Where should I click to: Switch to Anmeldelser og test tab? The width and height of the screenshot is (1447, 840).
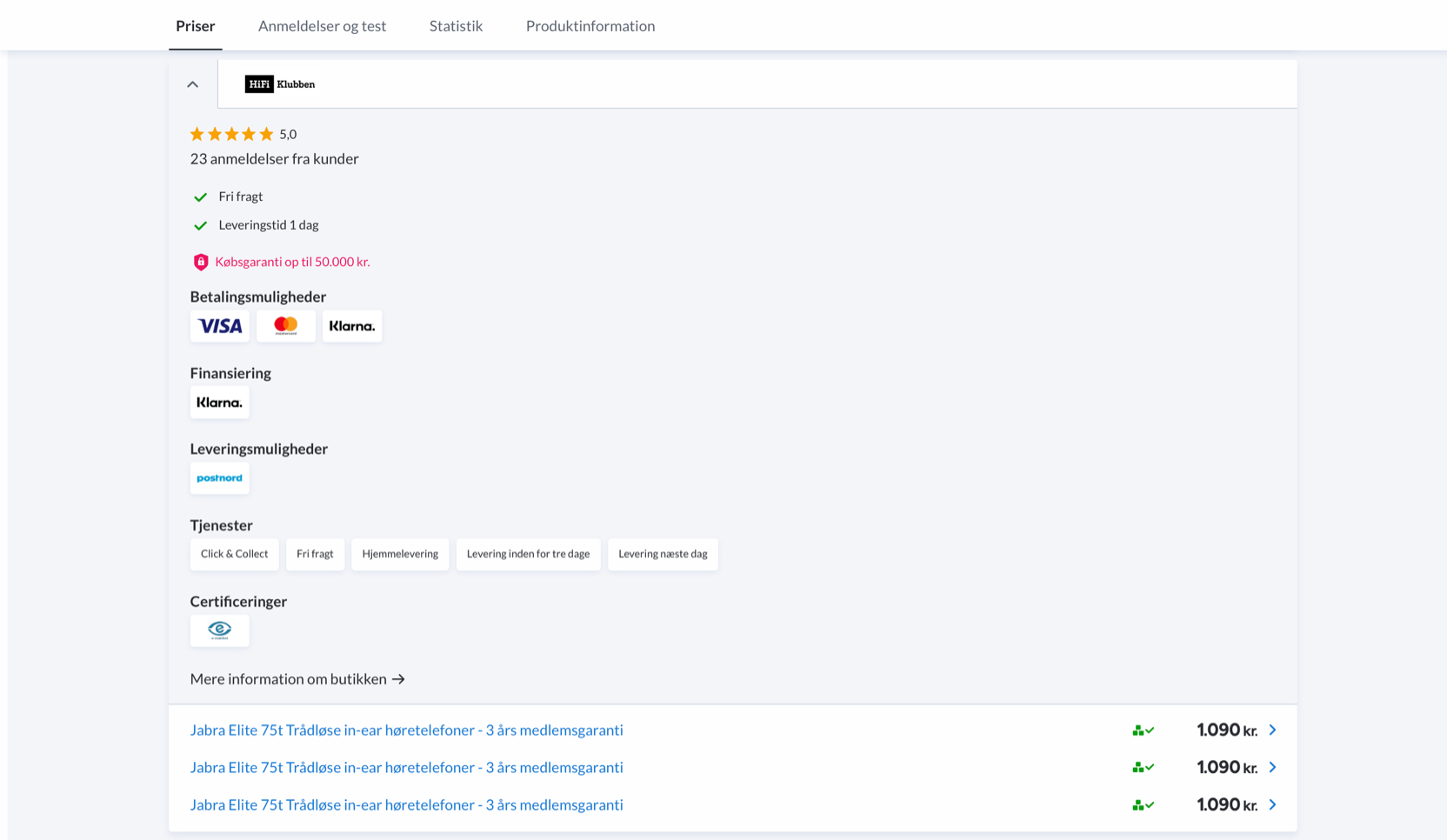322,26
